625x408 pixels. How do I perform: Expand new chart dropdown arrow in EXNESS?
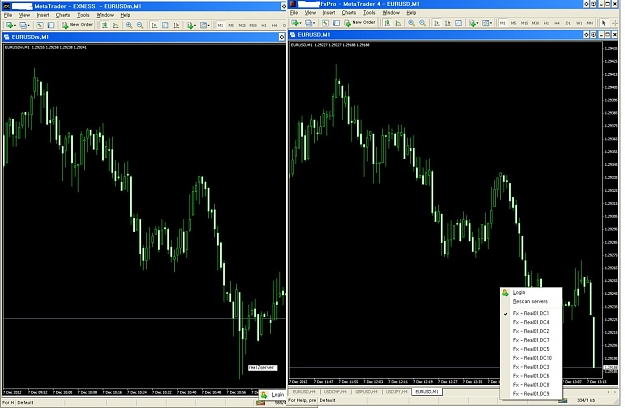coord(15,26)
